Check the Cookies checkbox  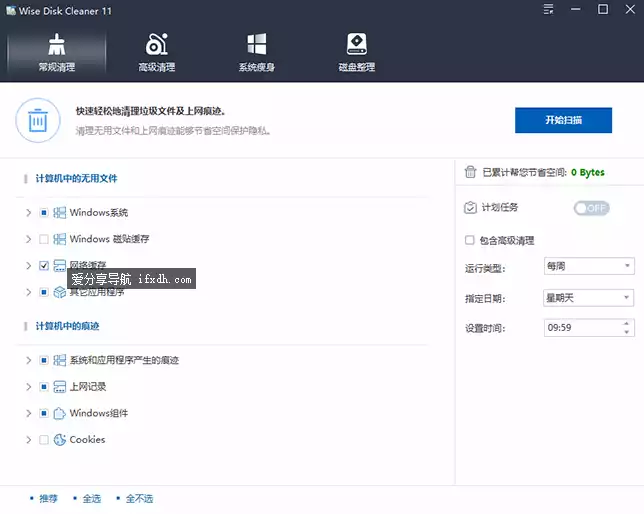[44, 440]
